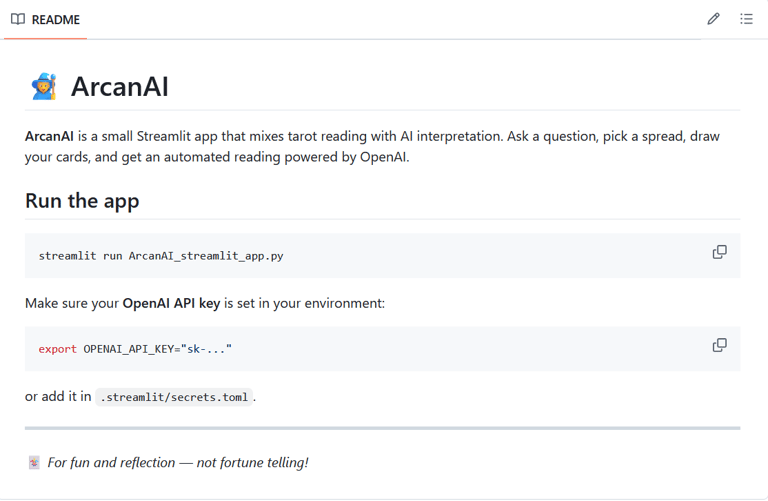Copy the export OPENAI_API_KEY command

tap(719, 345)
